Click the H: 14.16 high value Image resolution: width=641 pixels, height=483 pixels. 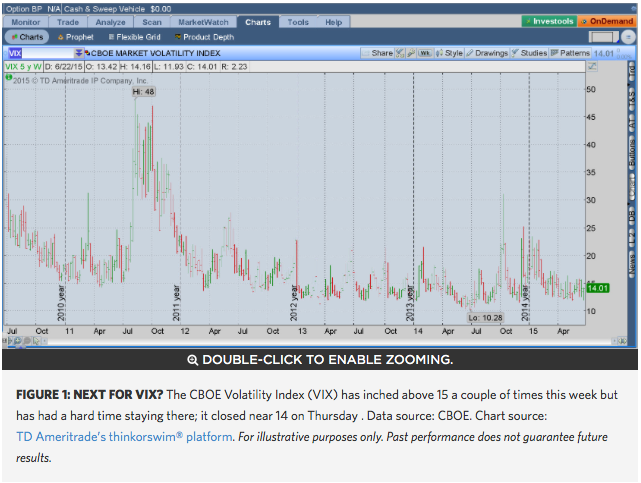coord(135,67)
